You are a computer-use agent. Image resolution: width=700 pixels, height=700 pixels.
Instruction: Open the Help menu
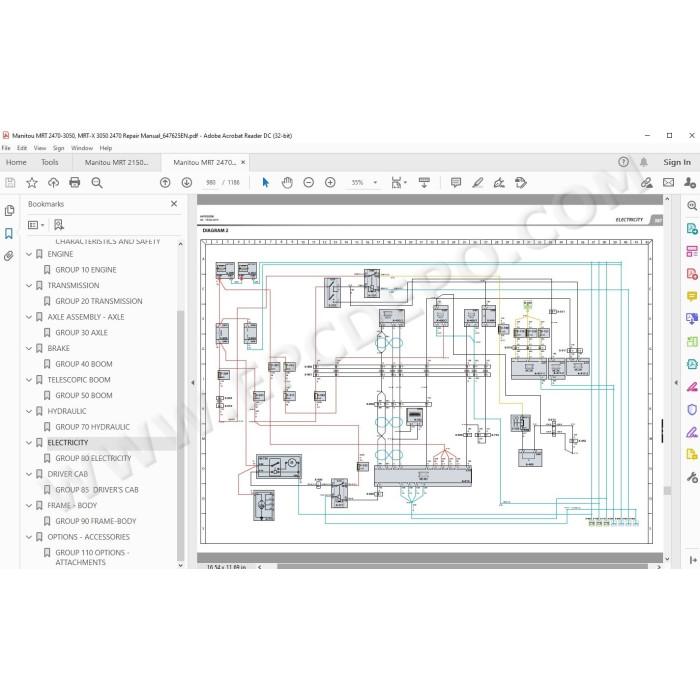[106, 148]
